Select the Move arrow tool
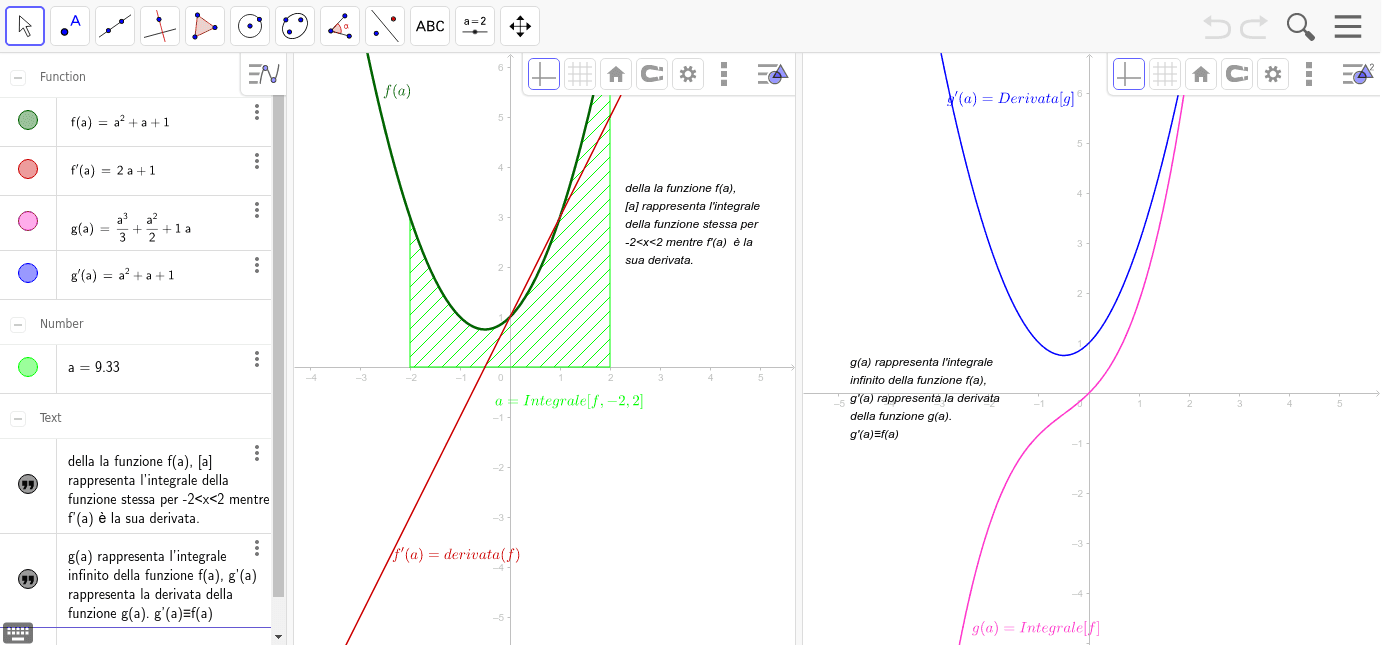Image resolution: width=1382 pixels, height=647 pixels. pos(25,26)
